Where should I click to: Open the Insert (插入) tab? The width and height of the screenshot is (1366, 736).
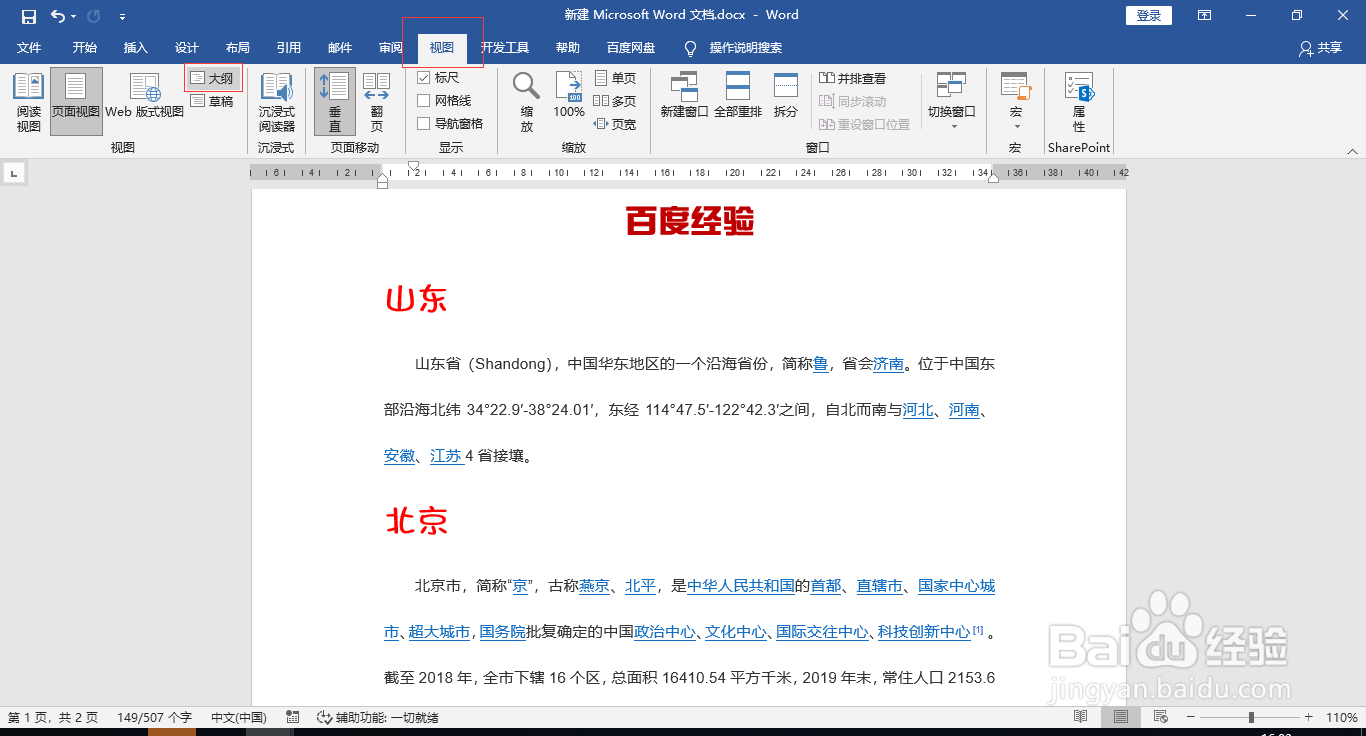pyautogui.click(x=136, y=48)
